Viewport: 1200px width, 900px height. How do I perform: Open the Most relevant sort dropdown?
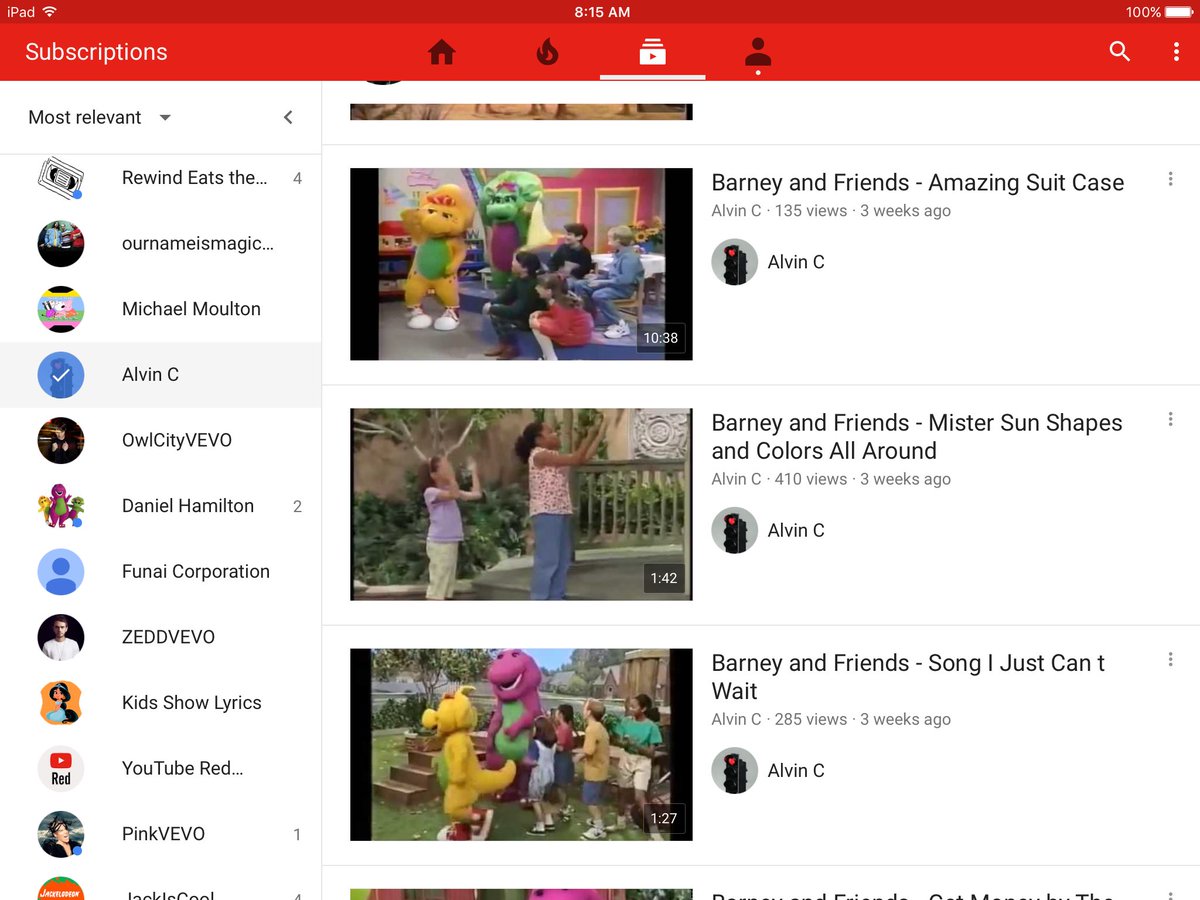(x=100, y=117)
